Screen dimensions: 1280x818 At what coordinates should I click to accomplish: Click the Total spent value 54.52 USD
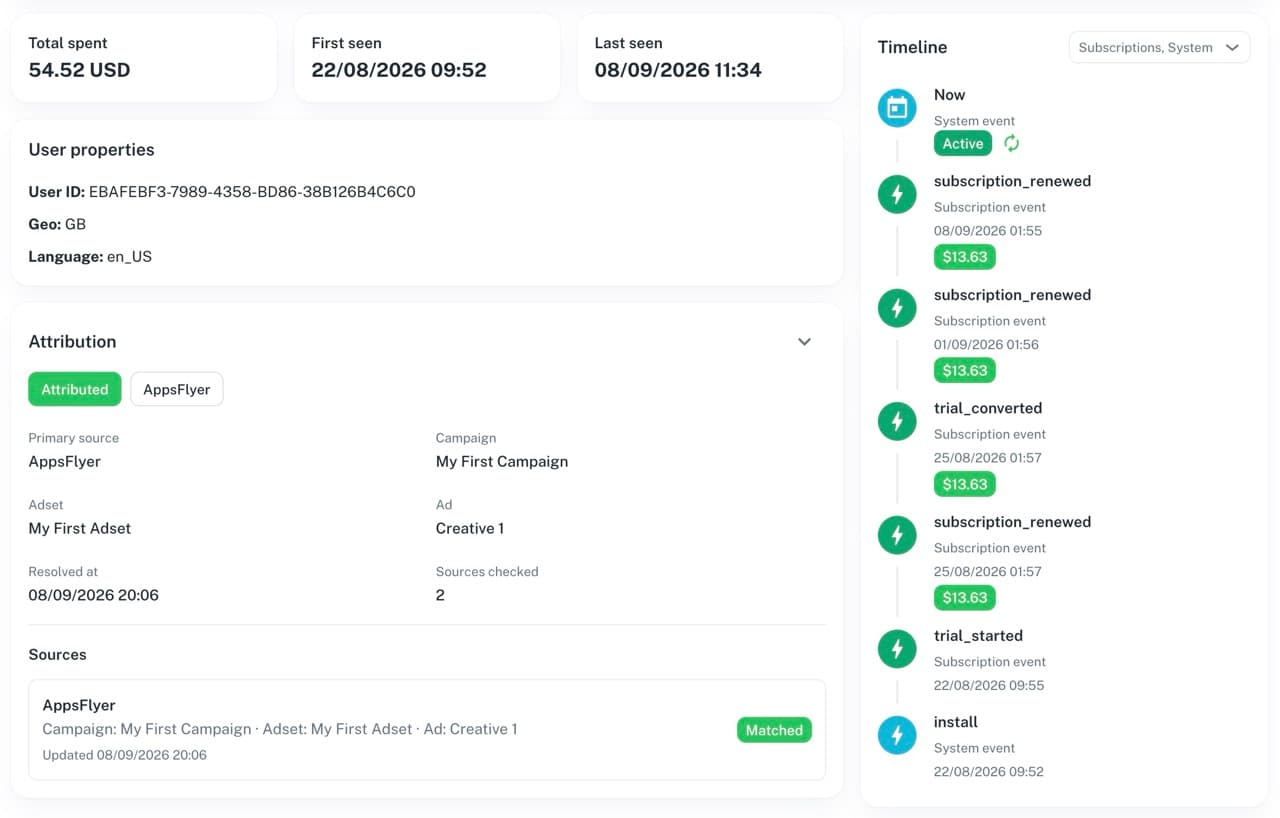click(79, 70)
